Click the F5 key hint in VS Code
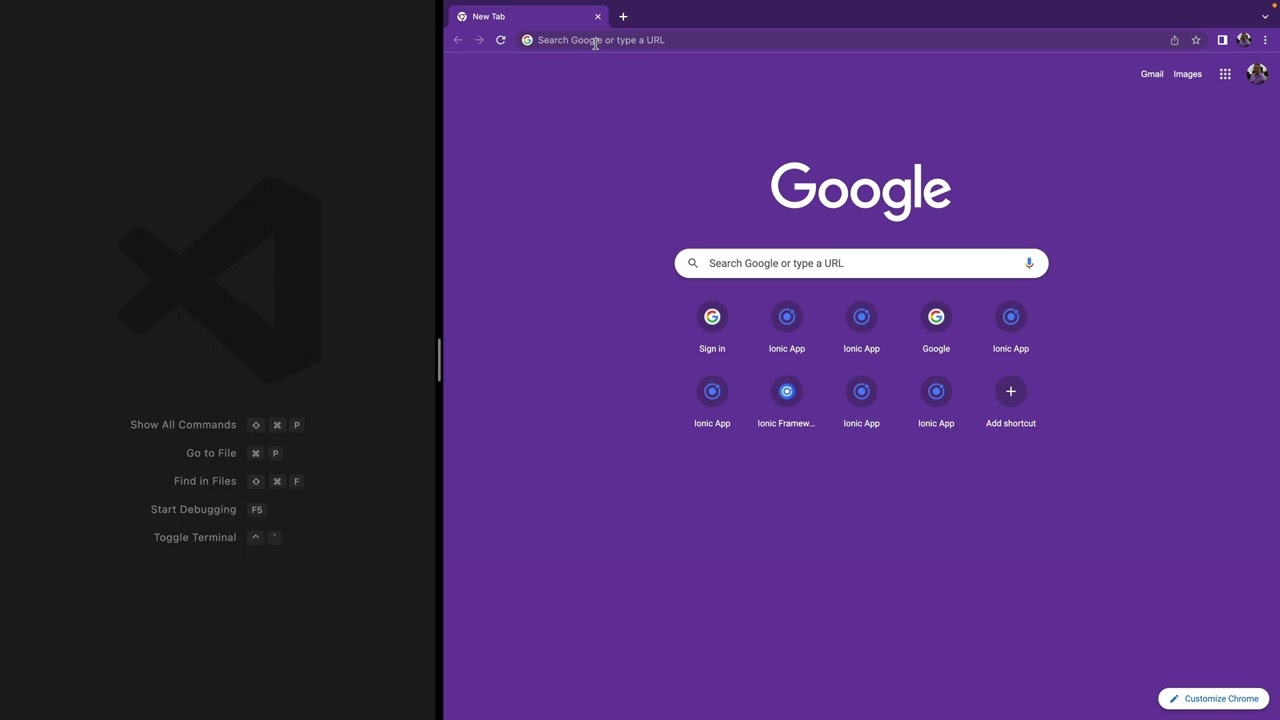The height and width of the screenshot is (720, 1280). (x=257, y=509)
